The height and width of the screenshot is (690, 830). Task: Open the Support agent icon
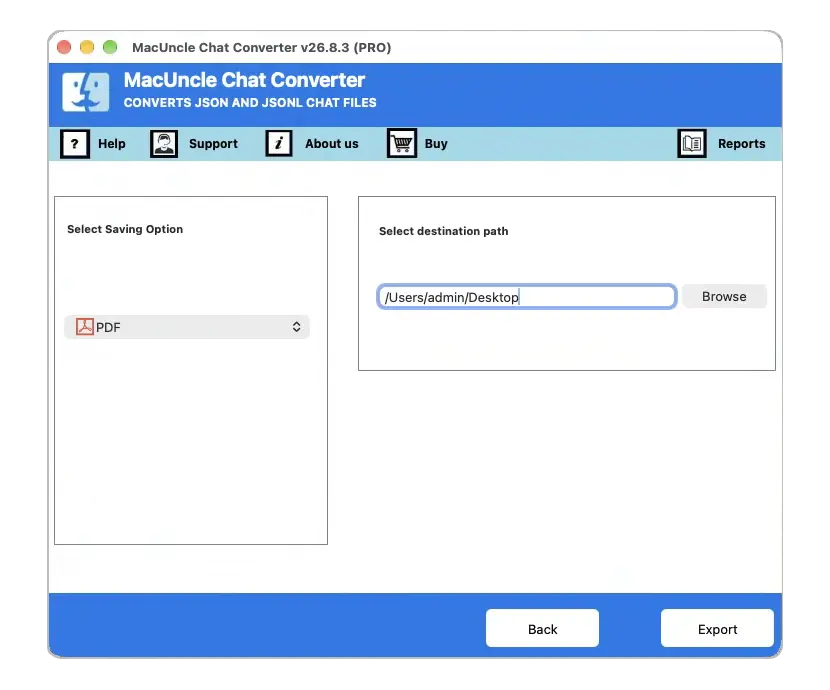click(164, 144)
